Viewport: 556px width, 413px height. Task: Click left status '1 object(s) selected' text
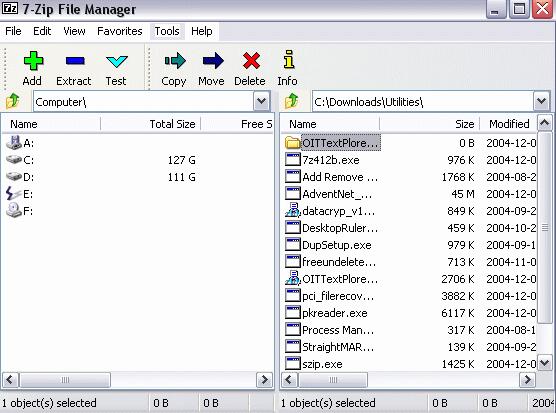49,403
